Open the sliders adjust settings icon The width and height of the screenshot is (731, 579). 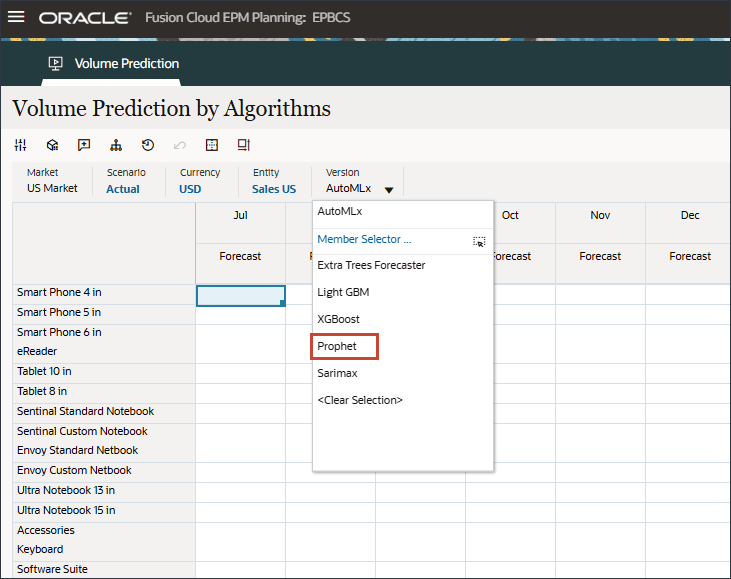pos(21,145)
